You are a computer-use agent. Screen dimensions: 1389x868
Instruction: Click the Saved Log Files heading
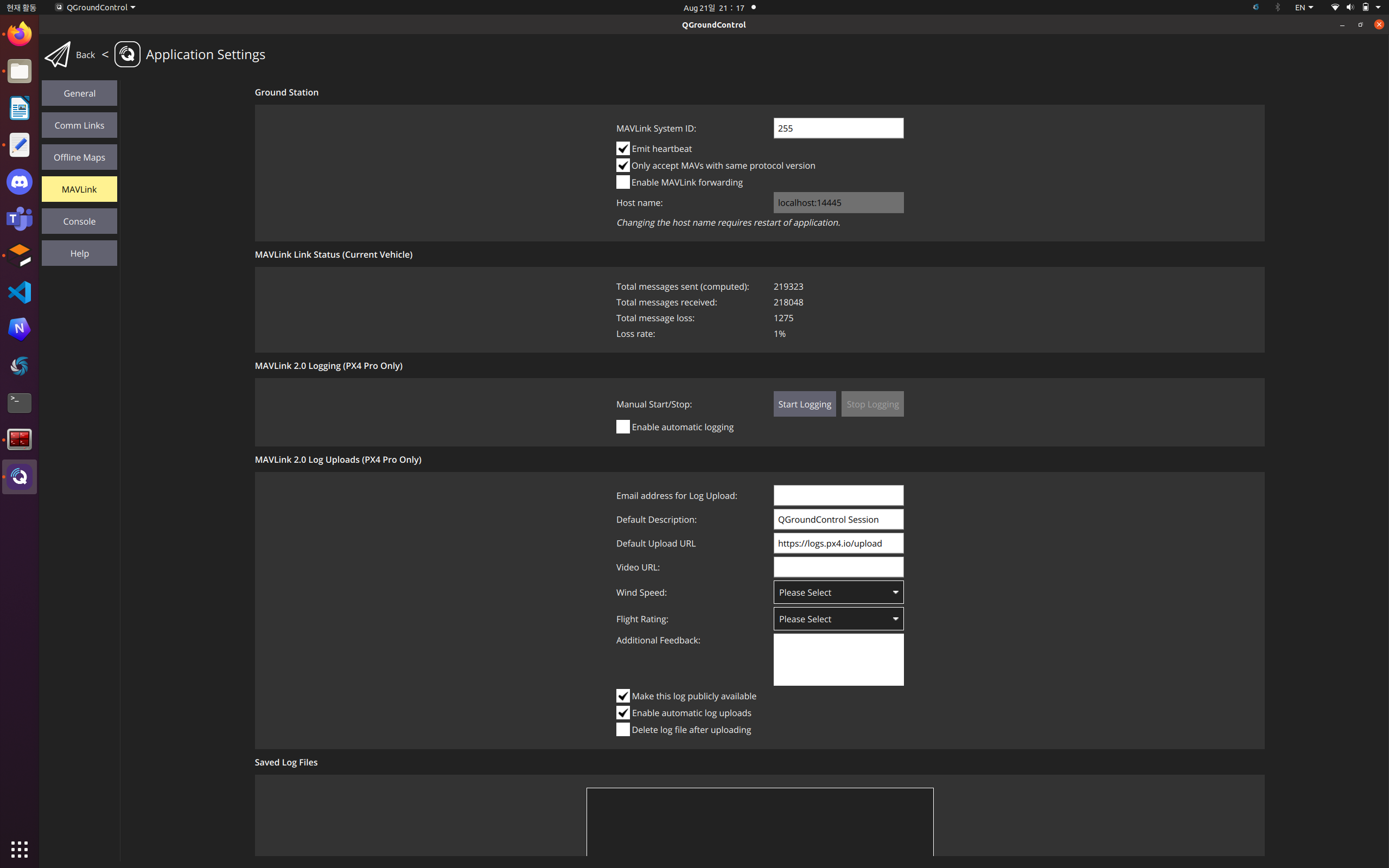pyautogui.click(x=286, y=762)
